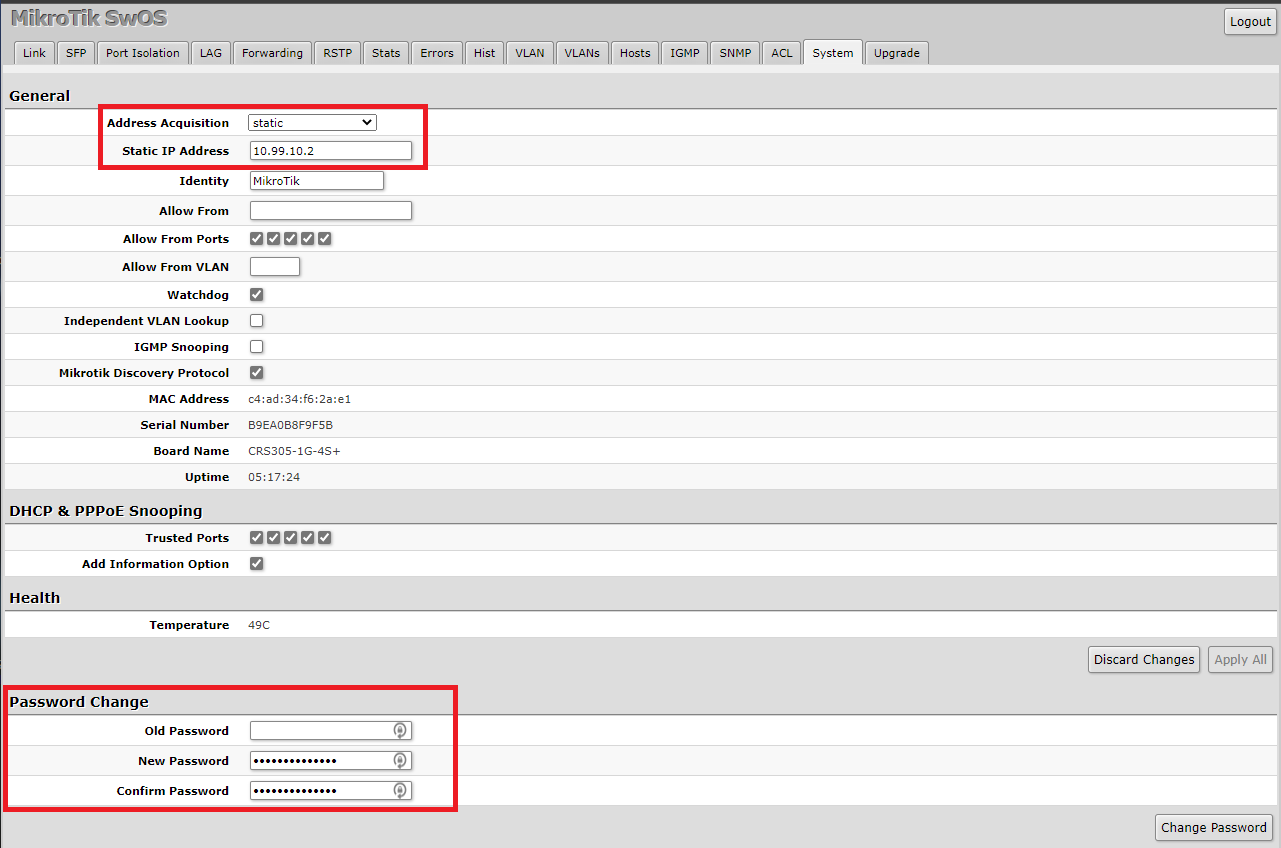Click the key icon in Old Password
The image size is (1281, 848).
(x=400, y=731)
